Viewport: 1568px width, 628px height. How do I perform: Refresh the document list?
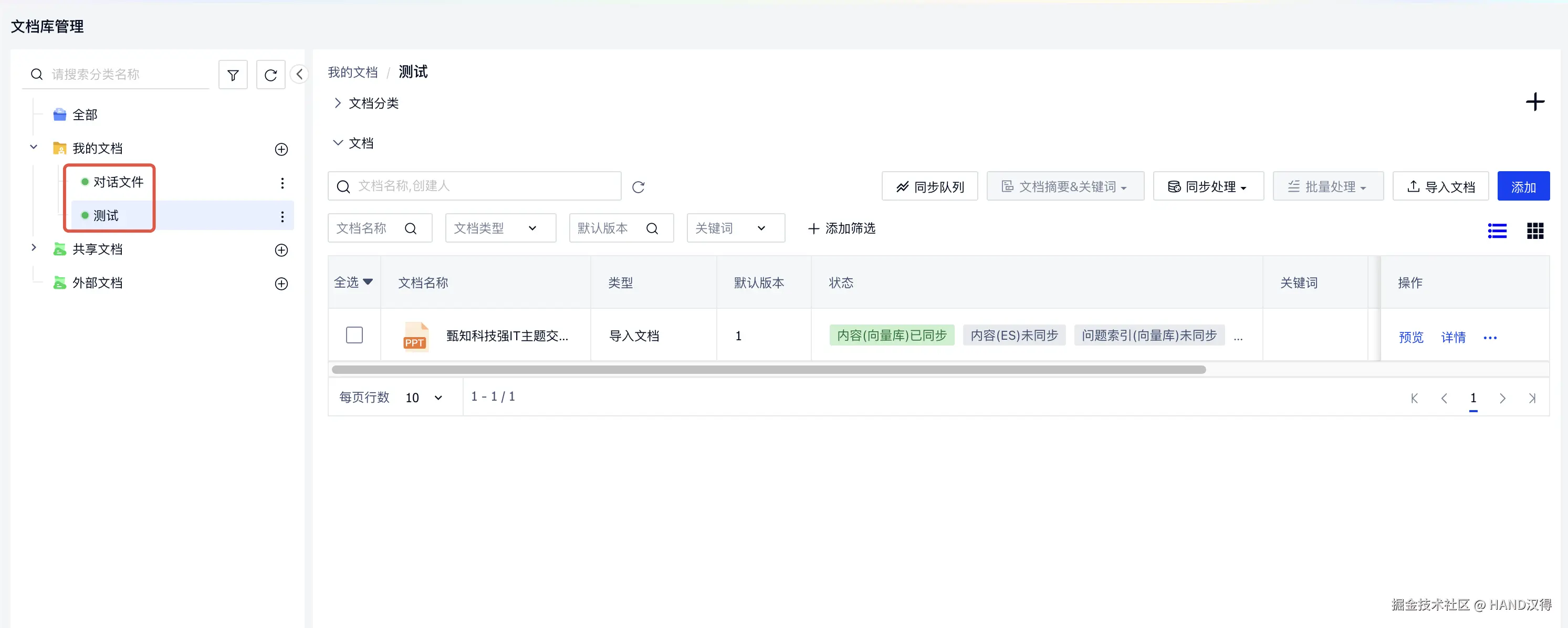(638, 187)
